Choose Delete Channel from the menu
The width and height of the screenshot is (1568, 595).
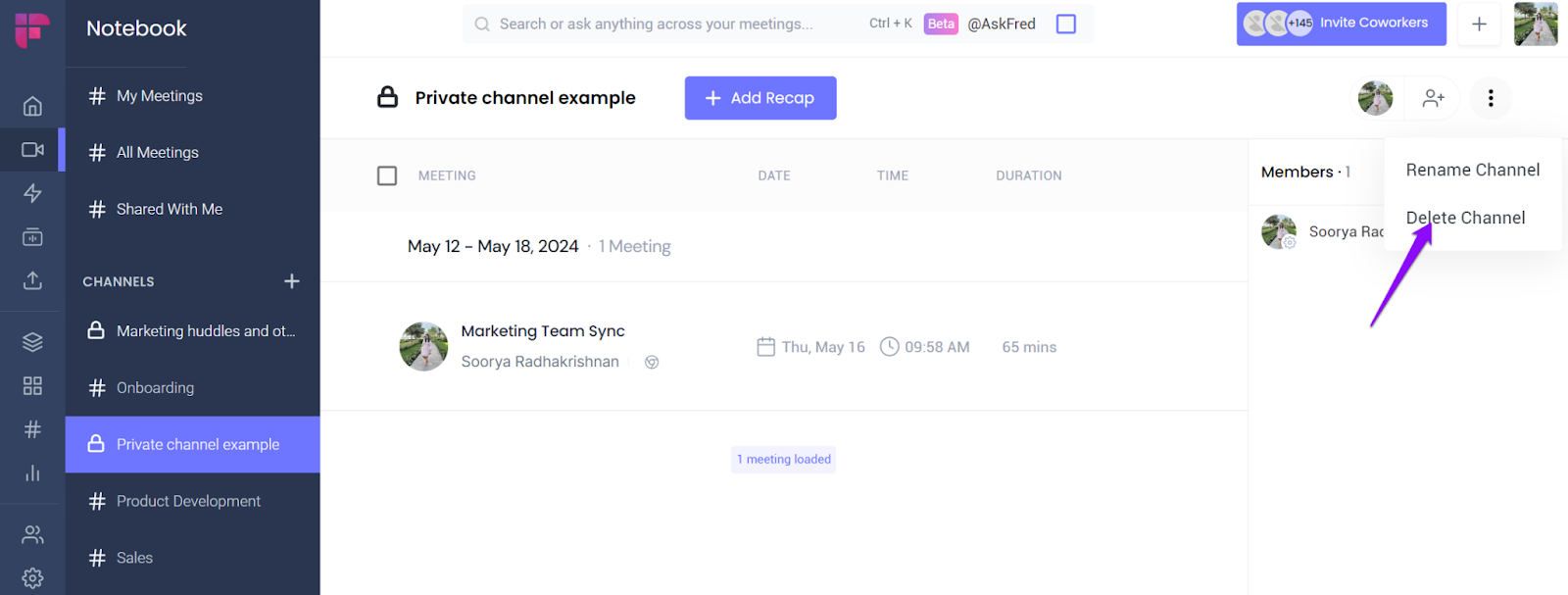[1465, 218]
